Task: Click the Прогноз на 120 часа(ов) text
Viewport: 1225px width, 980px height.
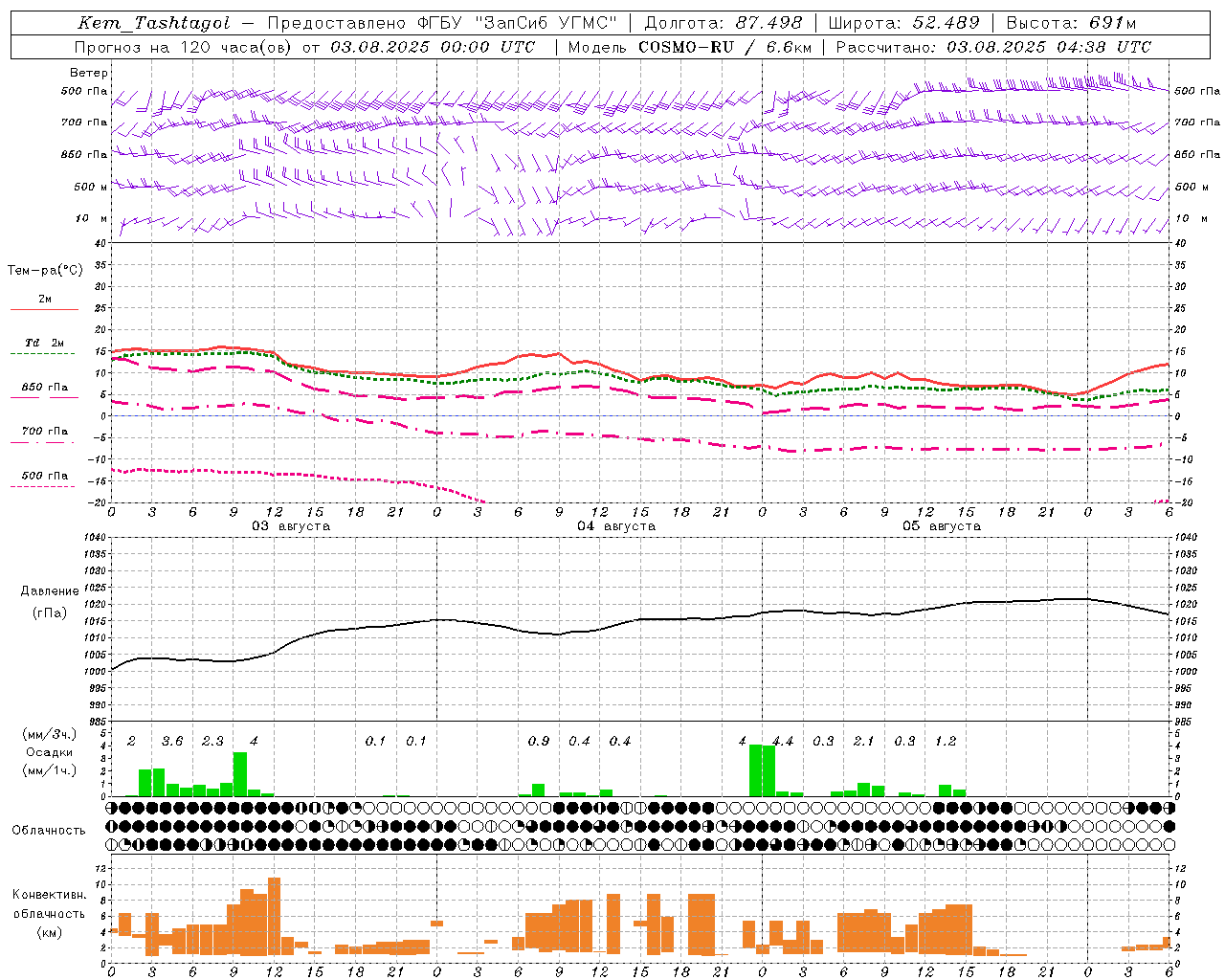Action: coord(185,47)
